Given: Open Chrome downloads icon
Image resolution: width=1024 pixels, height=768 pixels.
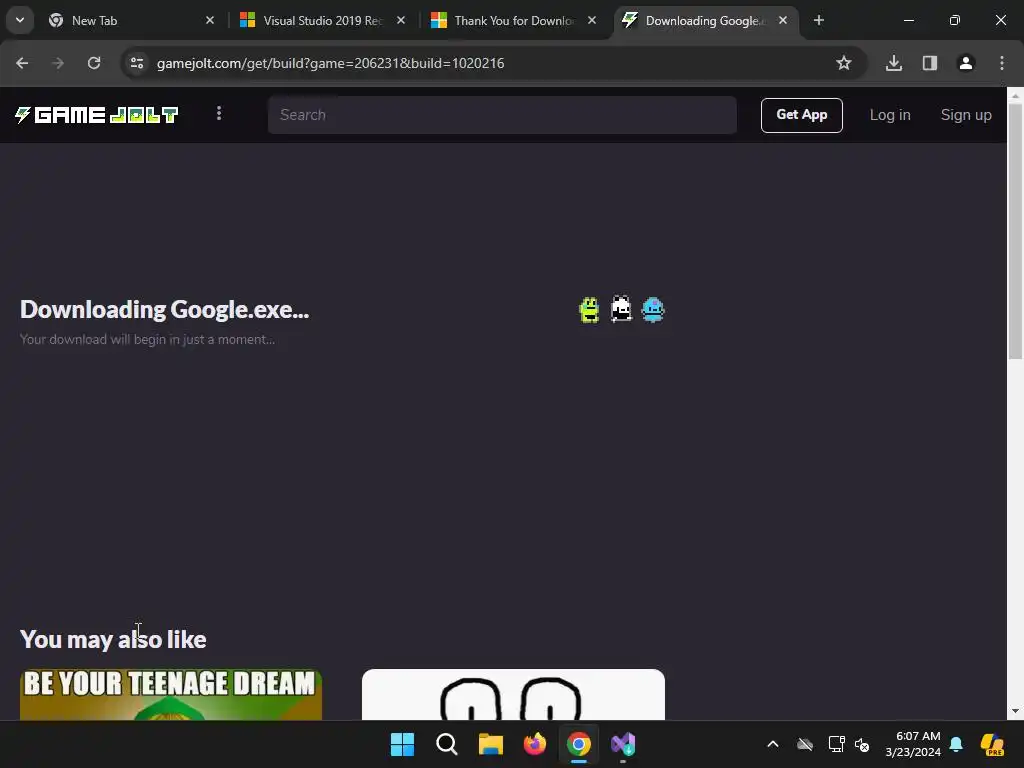Looking at the screenshot, I should coord(894,63).
